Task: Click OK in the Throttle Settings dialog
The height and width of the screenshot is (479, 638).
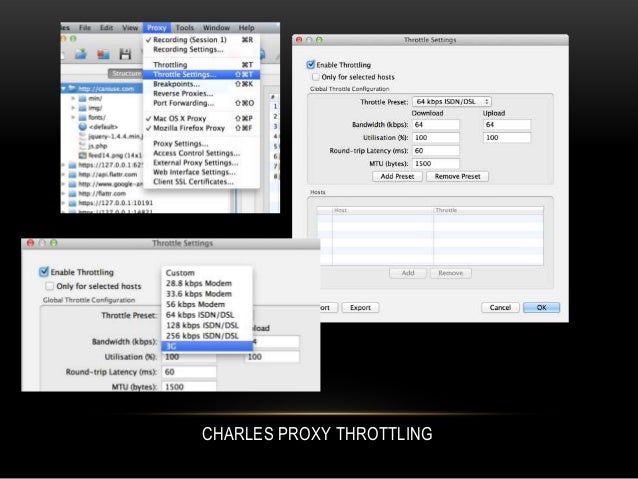Action: [x=542, y=307]
